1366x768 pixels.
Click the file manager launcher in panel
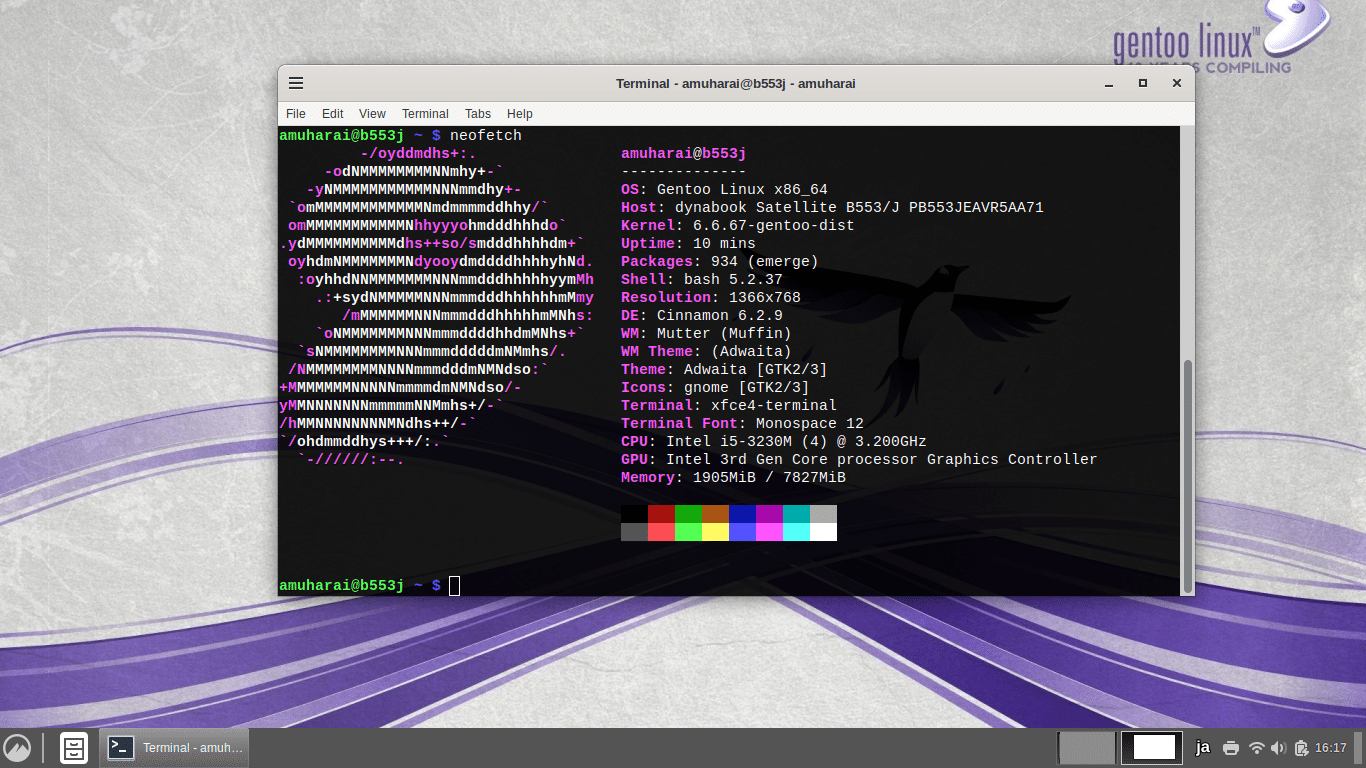[74, 747]
